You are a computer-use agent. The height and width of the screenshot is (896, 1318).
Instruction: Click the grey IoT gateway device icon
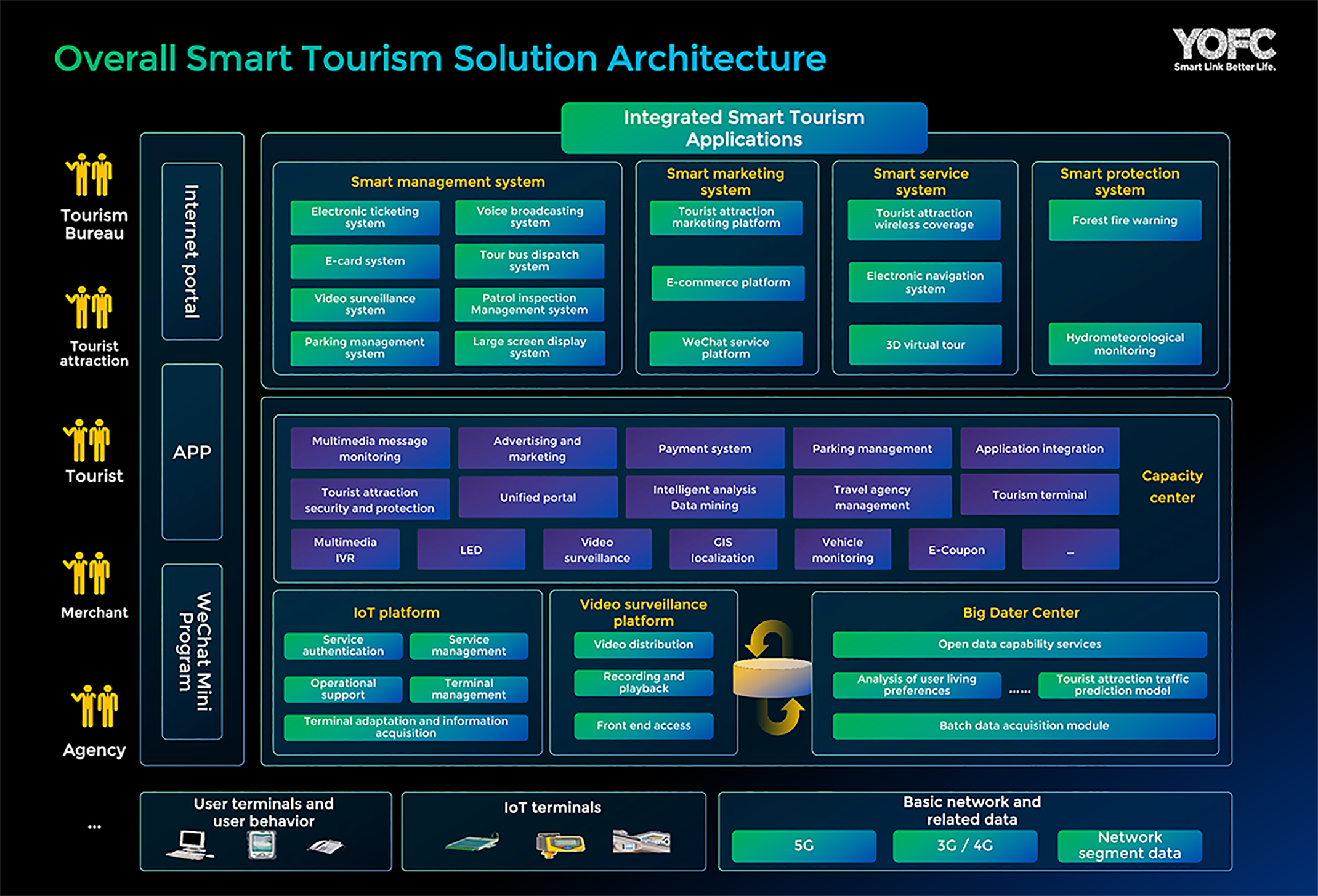(641, 842)
